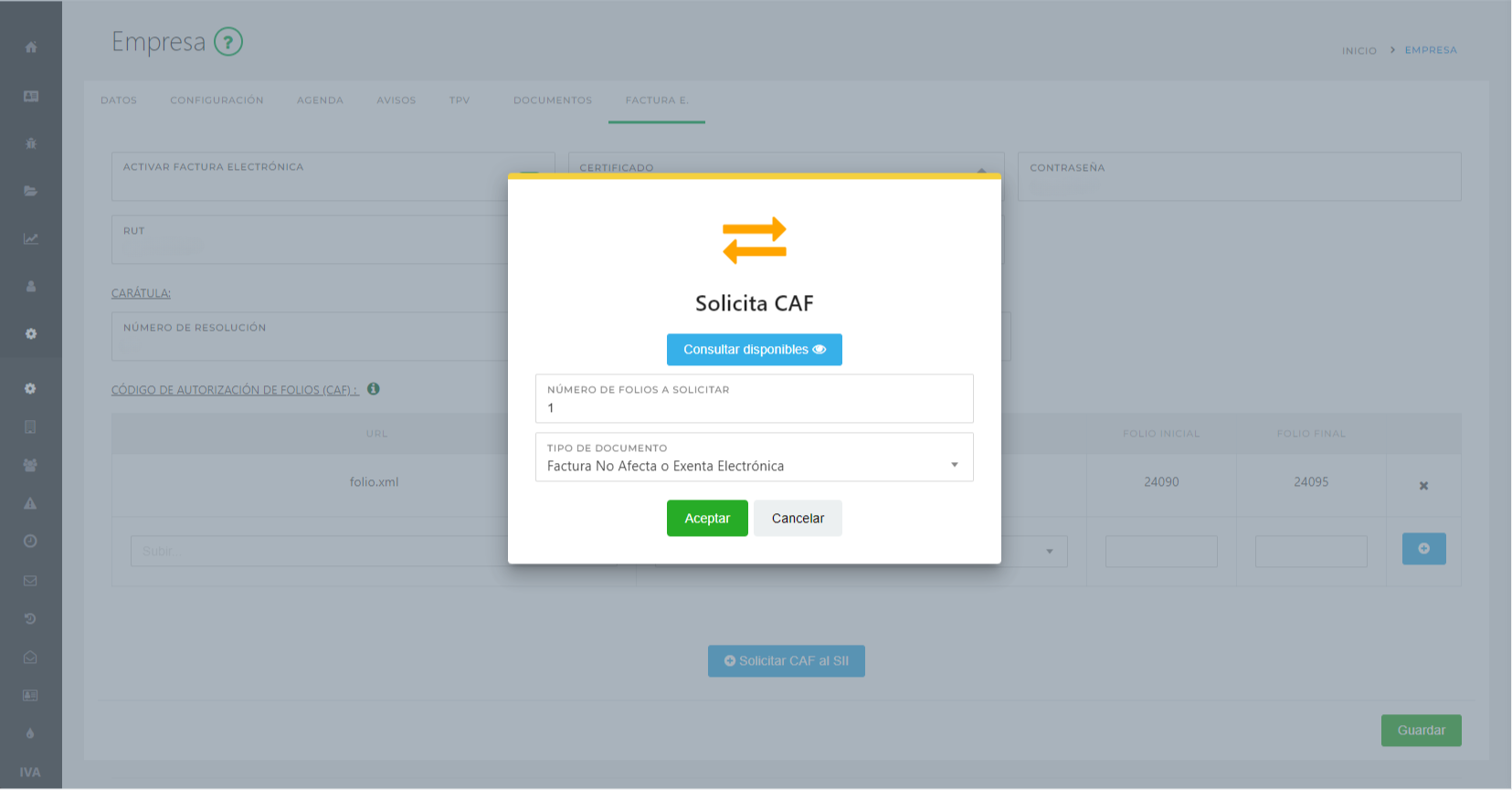Screen dimensions: 1512x790
Task: Open the folder icon in the sidebar
Action: (x=31, y=191)
